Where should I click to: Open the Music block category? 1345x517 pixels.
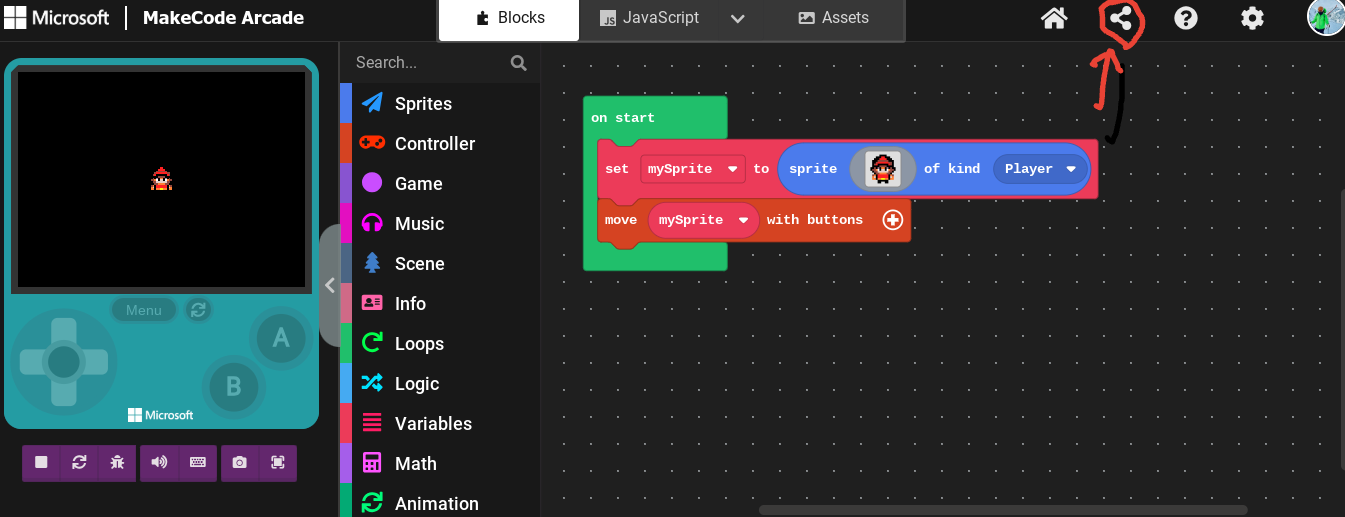coord(440,224)
